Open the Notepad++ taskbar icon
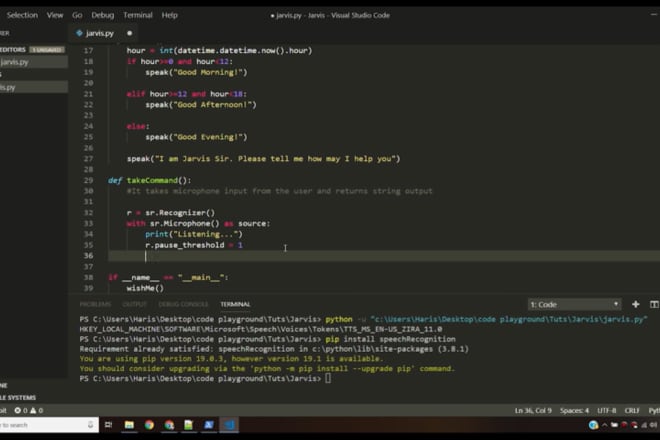The width and height of the screenshot is (660, 440). tap(189, 425)
